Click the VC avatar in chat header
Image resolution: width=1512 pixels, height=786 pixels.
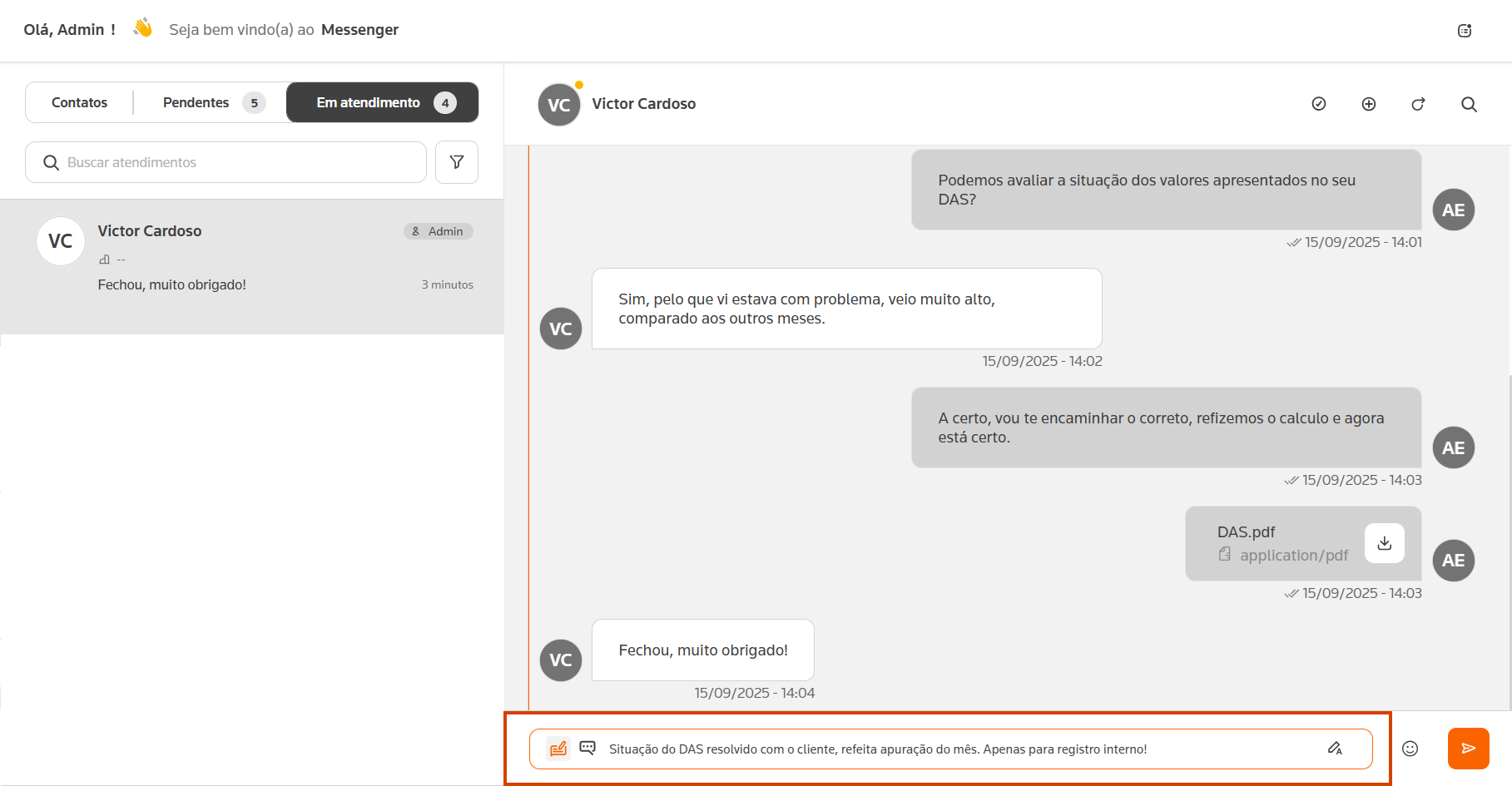pos(559,105)
